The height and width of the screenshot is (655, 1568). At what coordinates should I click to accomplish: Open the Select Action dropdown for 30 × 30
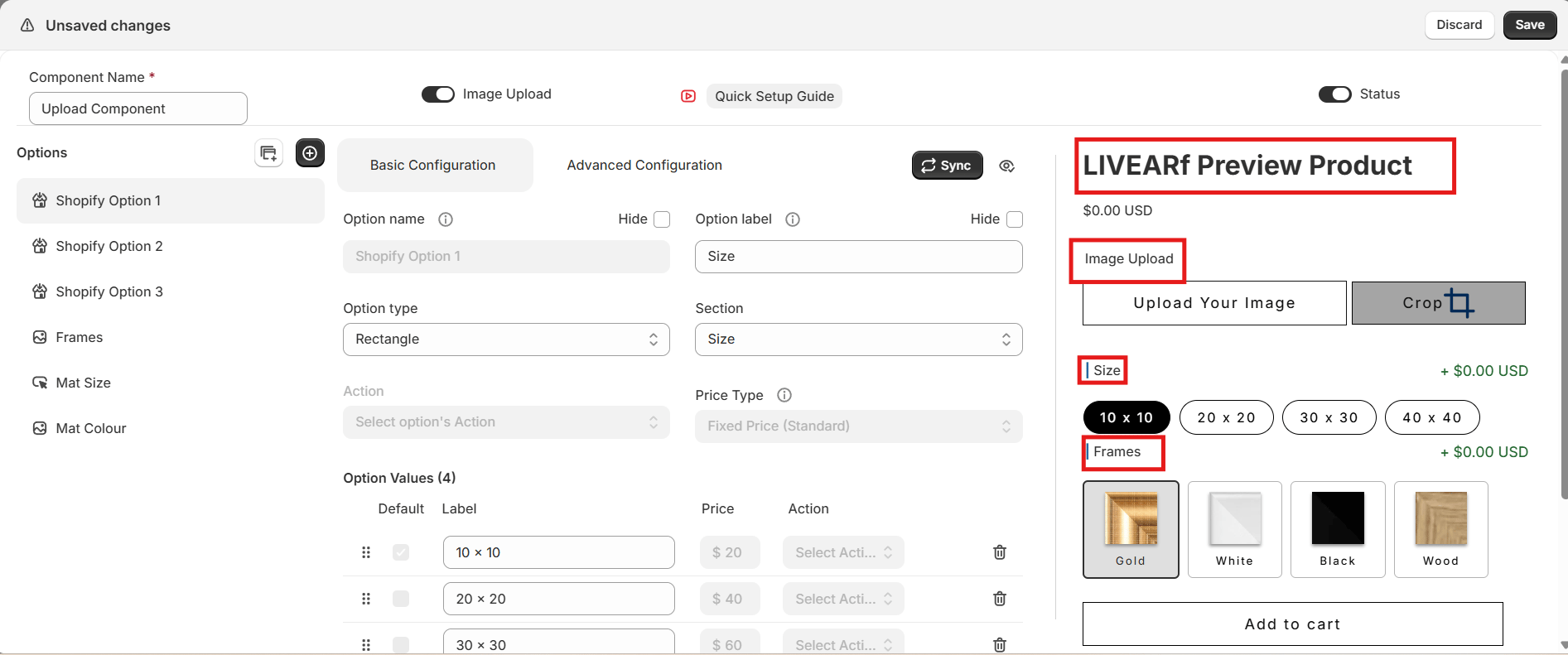843,643
